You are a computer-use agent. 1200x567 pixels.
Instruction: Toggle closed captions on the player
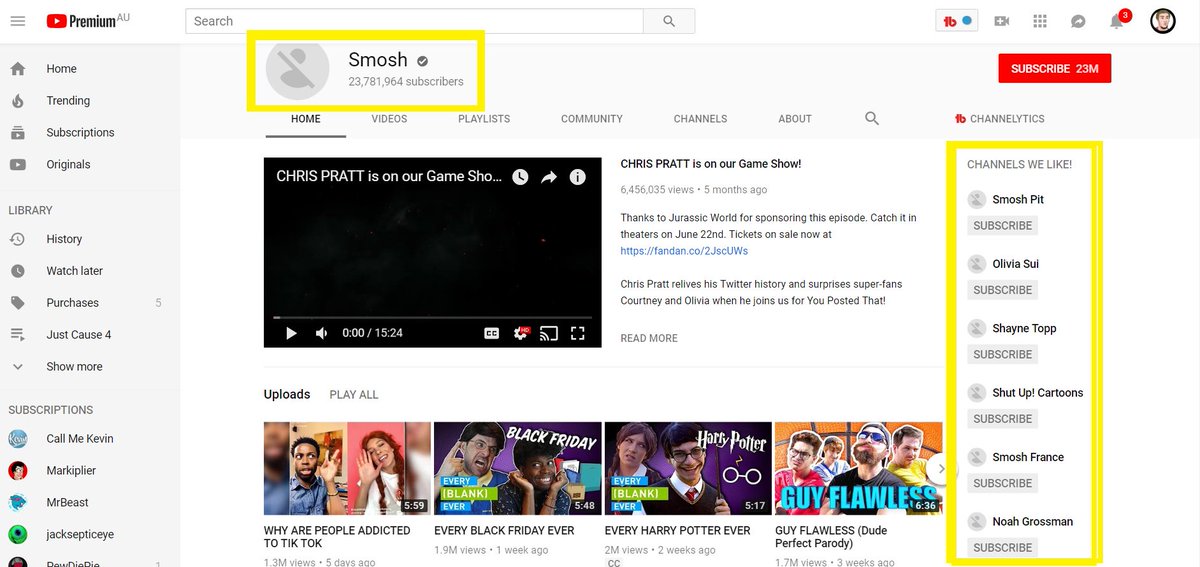(492, 333)
